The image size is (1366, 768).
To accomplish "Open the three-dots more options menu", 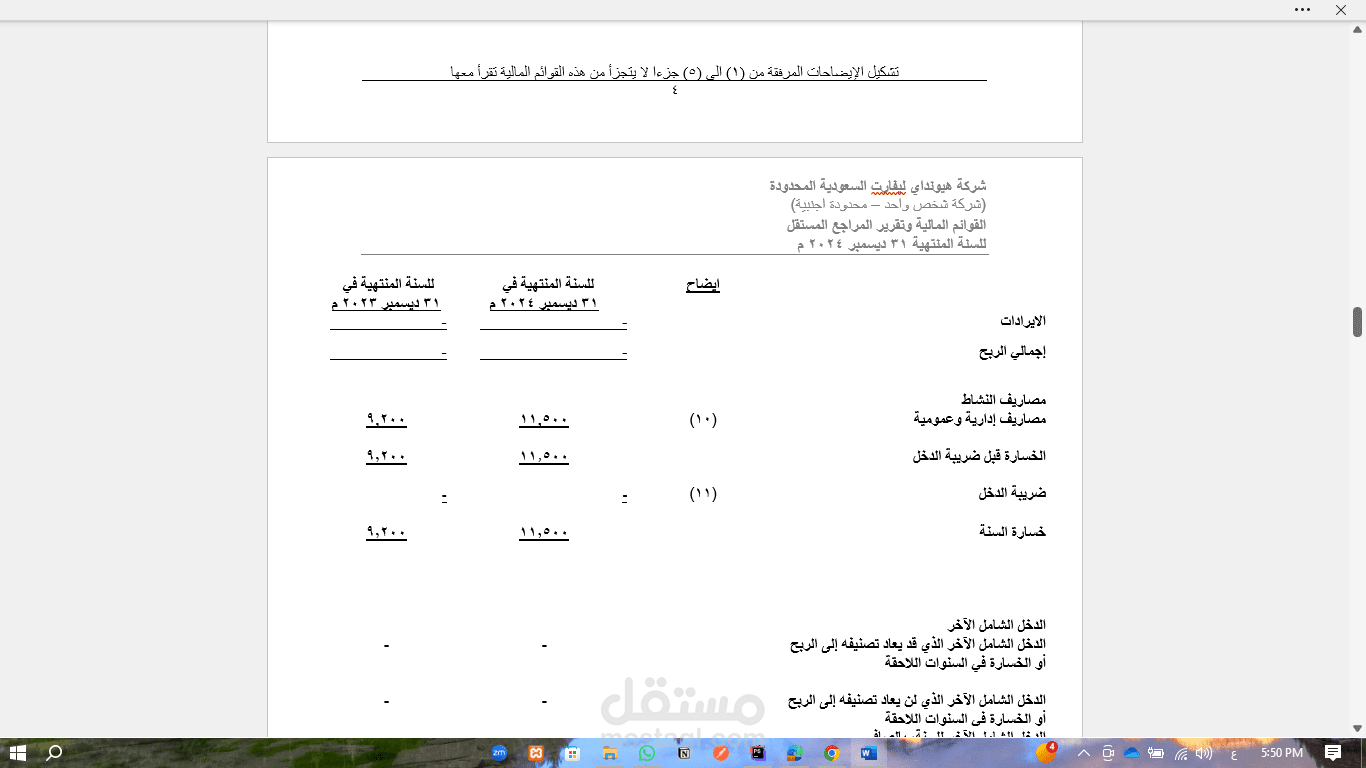I will pos(1302,9).
